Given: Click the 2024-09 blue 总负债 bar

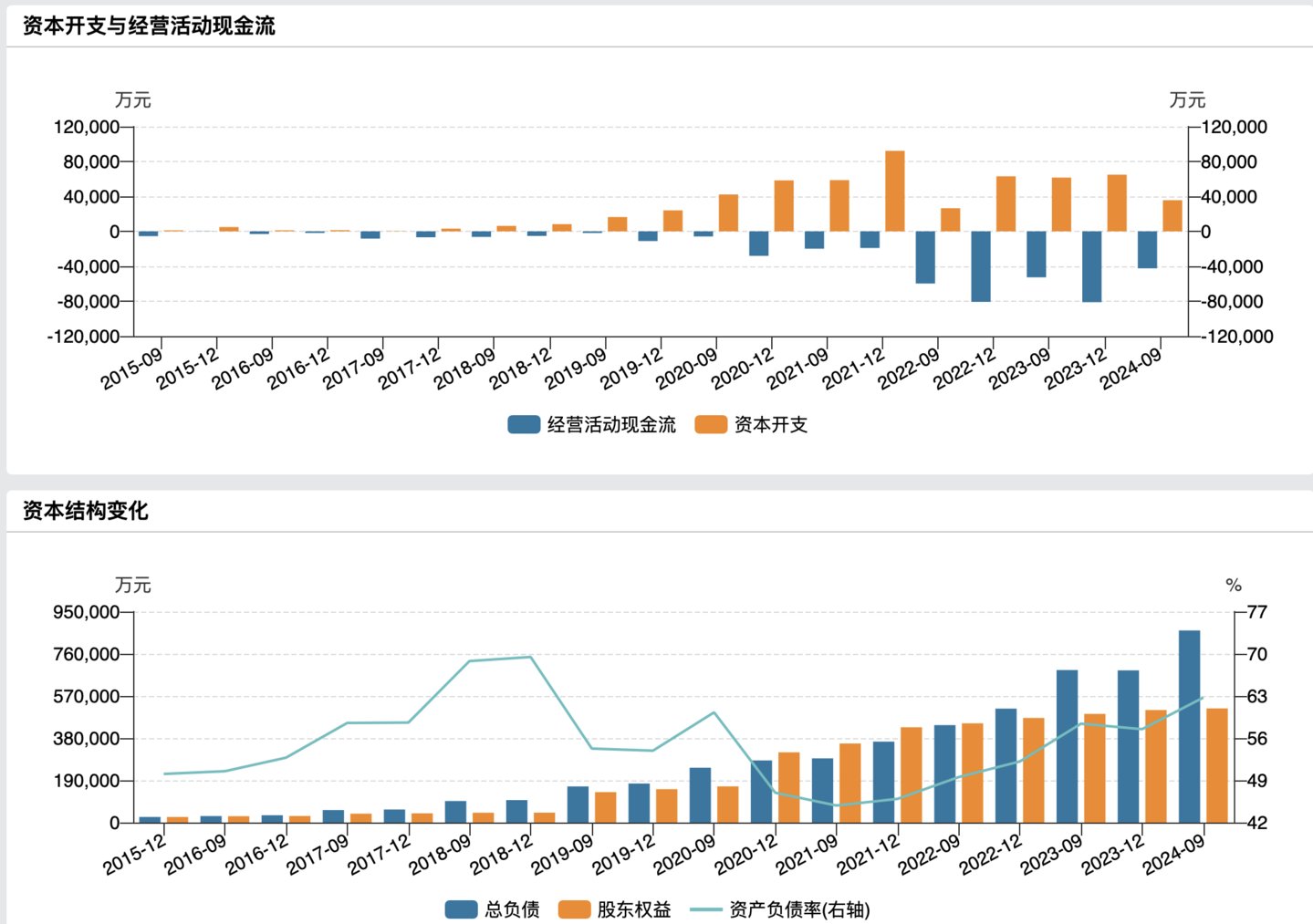Looking at the screenshot, I should tap(1189, 726).
